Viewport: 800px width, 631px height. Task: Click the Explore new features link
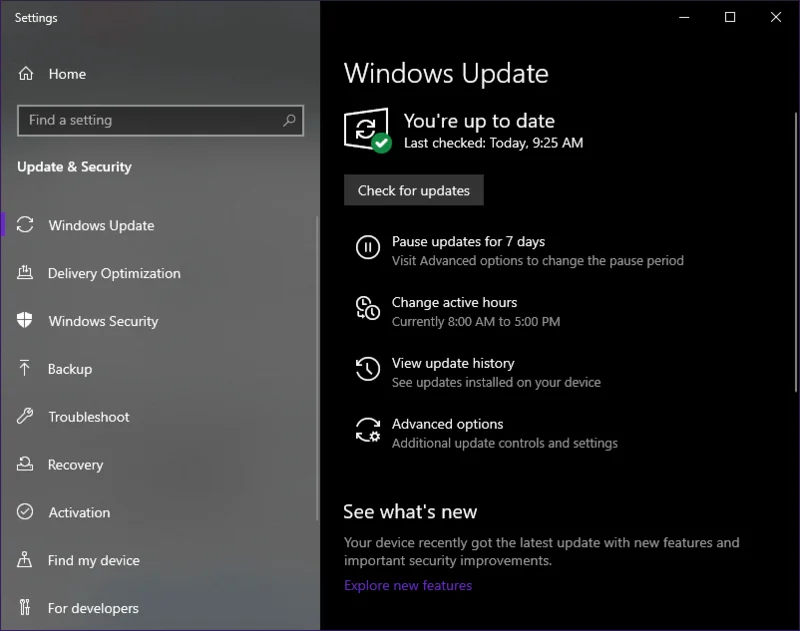(408, 586)
